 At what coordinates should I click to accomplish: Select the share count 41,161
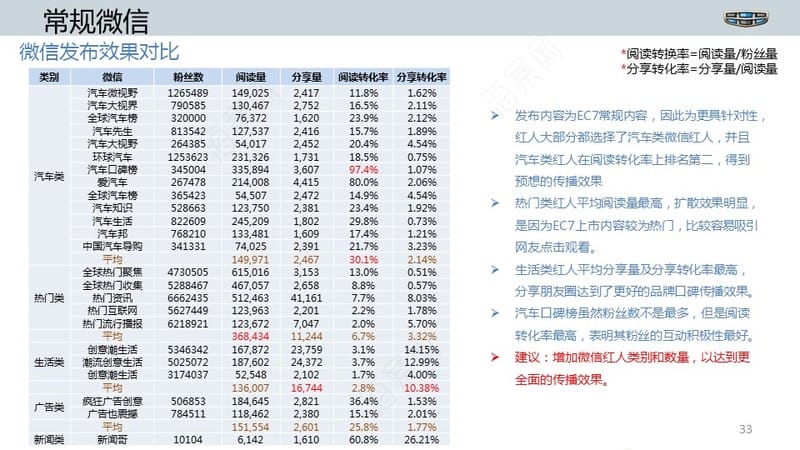(307, 298)
